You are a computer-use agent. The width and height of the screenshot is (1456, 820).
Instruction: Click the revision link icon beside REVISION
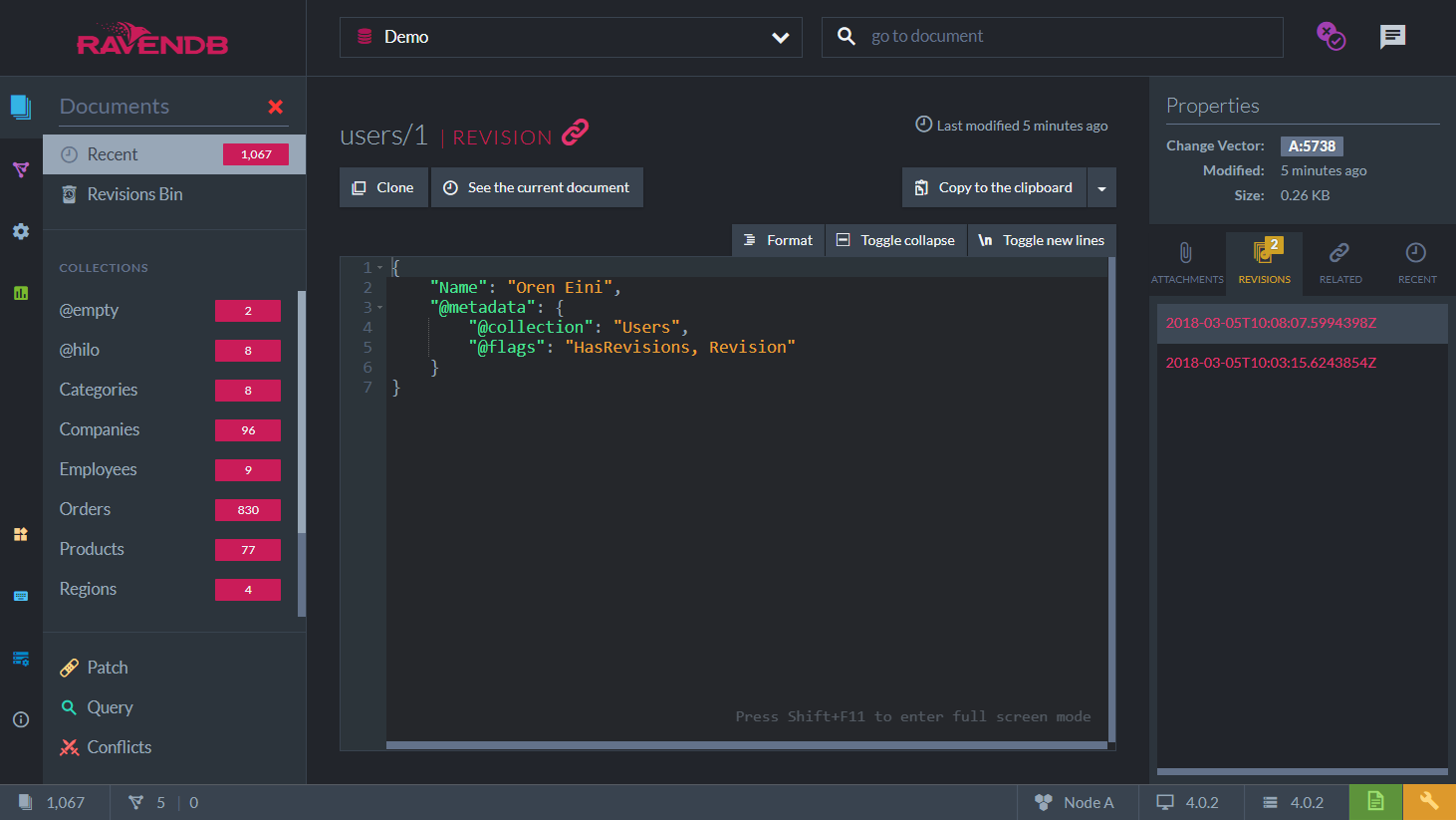[x=576, y=133]
